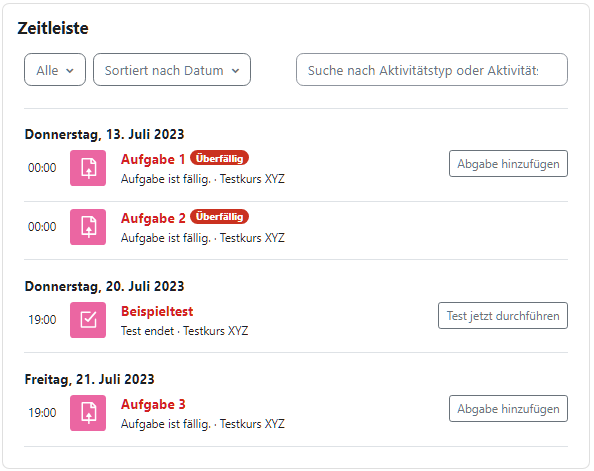
Task: Click the Aufgabe 1 assignment icon
Action: tap(88, 168)
